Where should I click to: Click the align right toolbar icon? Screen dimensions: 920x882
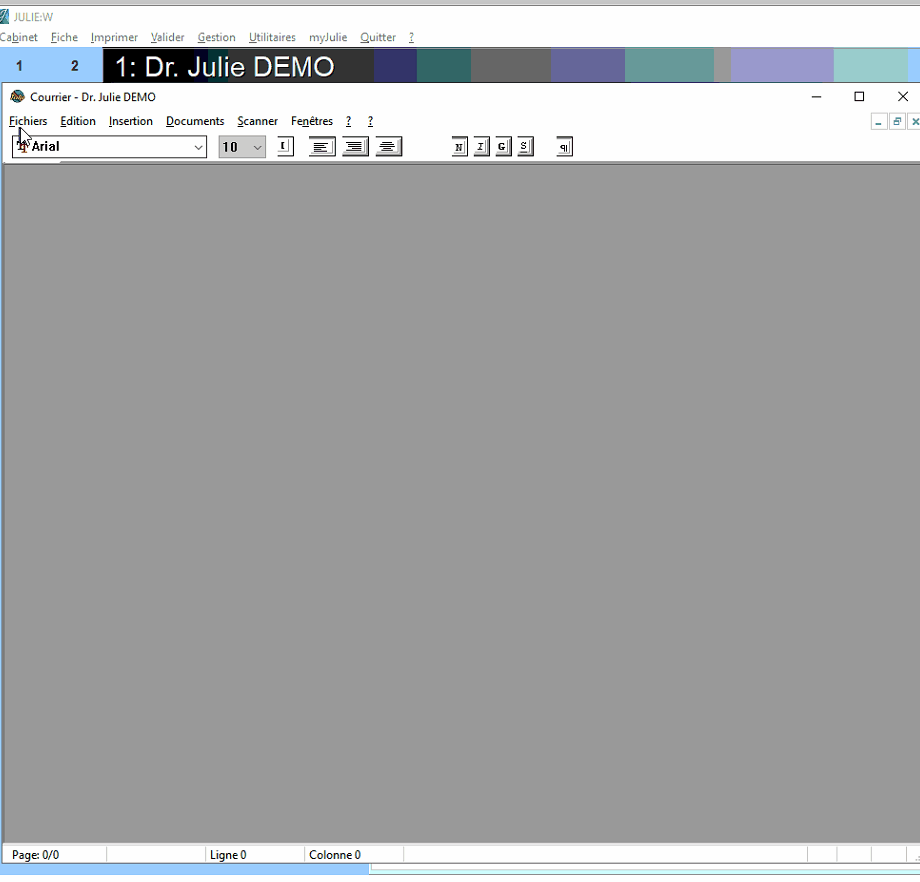[356, 147]
